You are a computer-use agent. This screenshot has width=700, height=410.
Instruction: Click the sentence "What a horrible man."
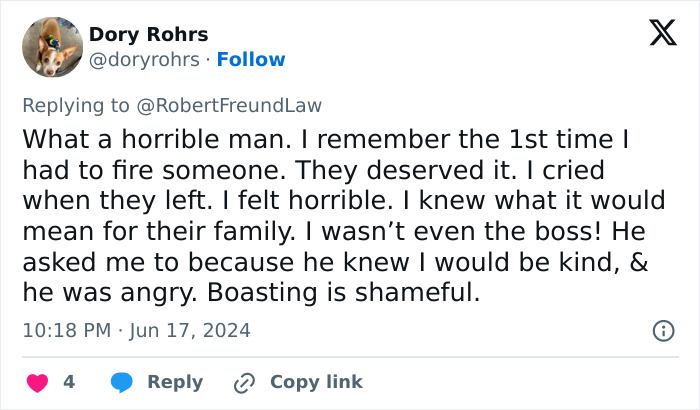(x=122, y=138)
